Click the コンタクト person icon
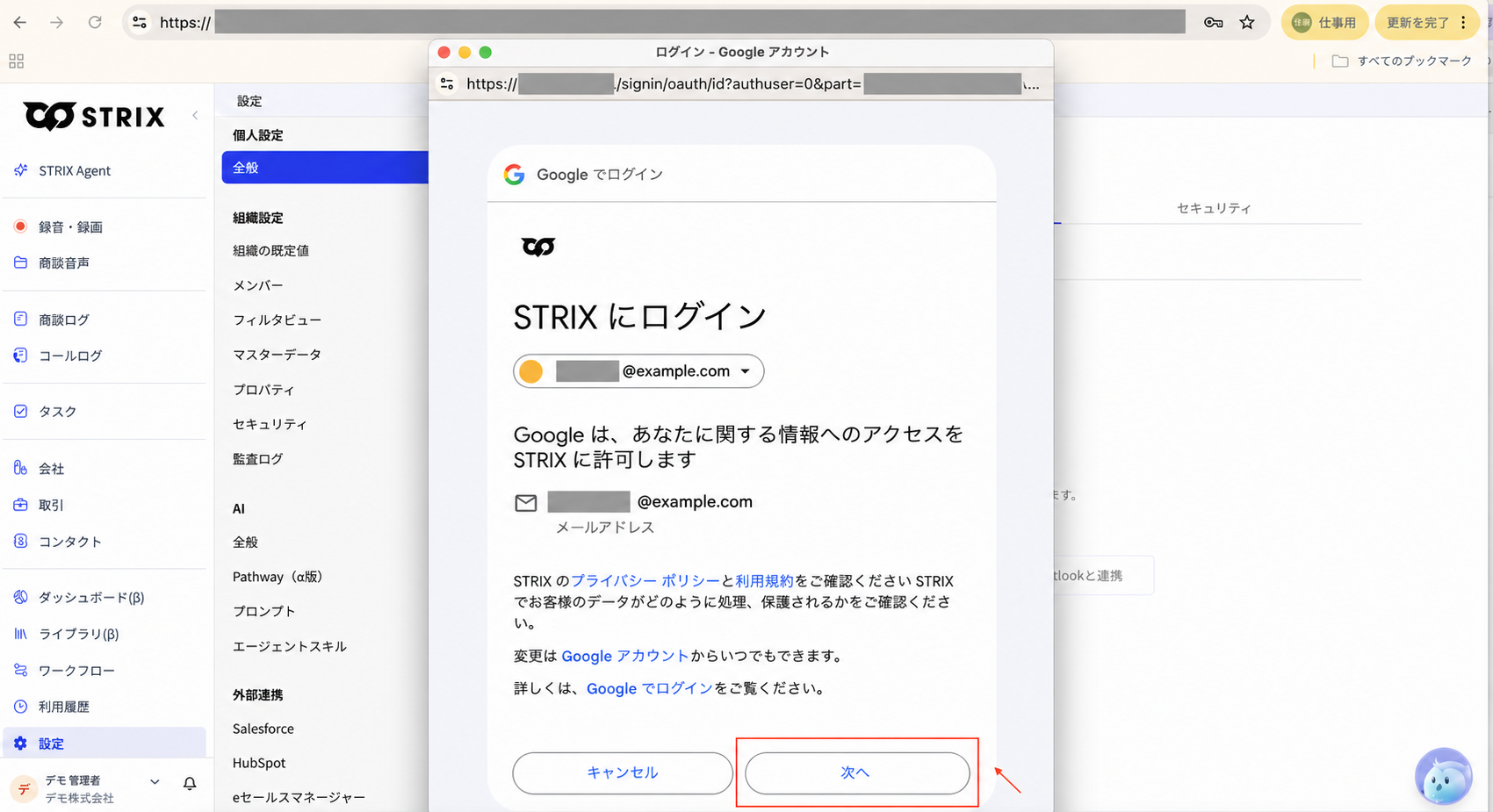The image size is (1493, 812). click(x=21, y=542)
